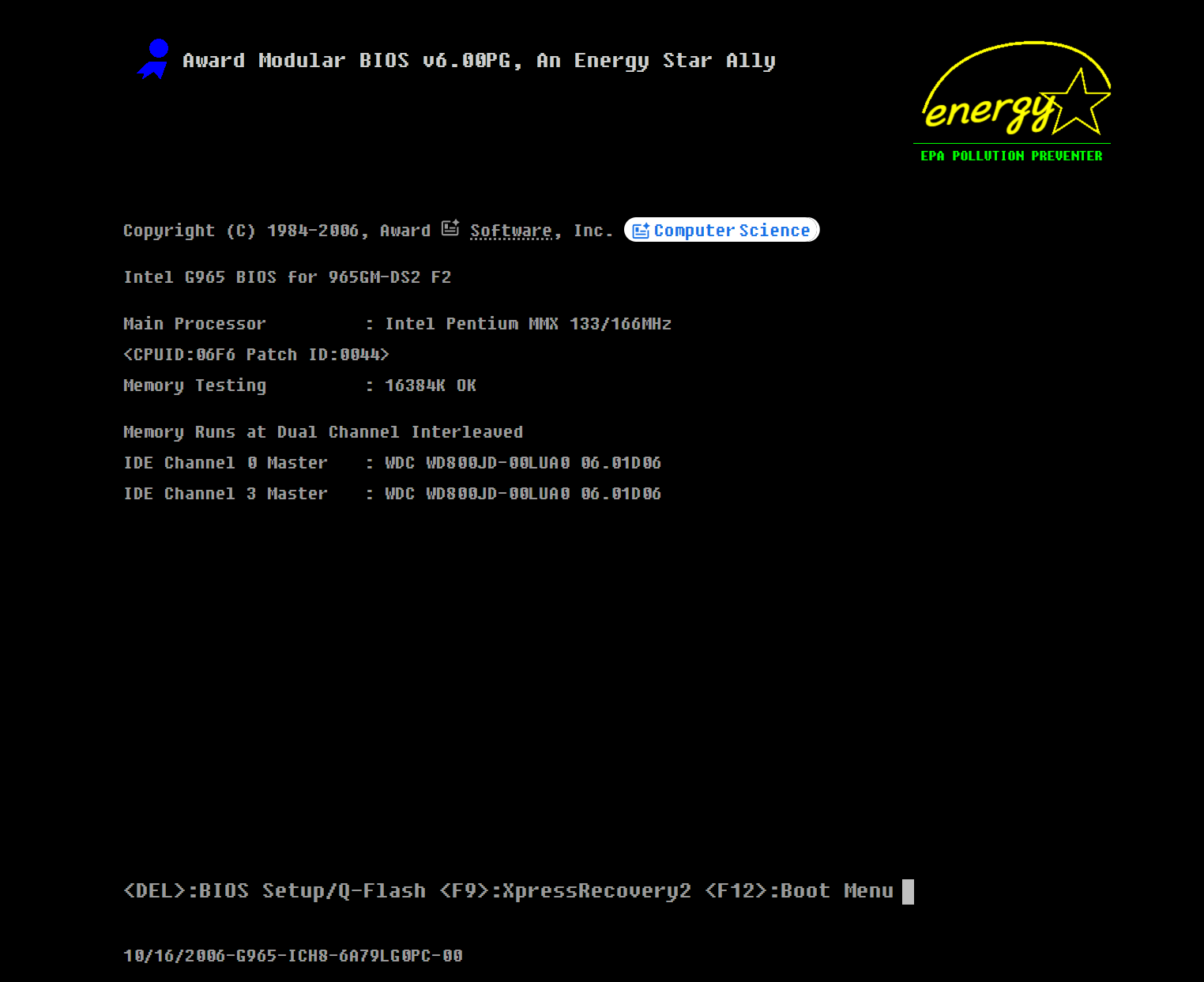1204x982 pixels.
Task: Click the blinking cursor block after Boot Menu
Action: [909, 892]
